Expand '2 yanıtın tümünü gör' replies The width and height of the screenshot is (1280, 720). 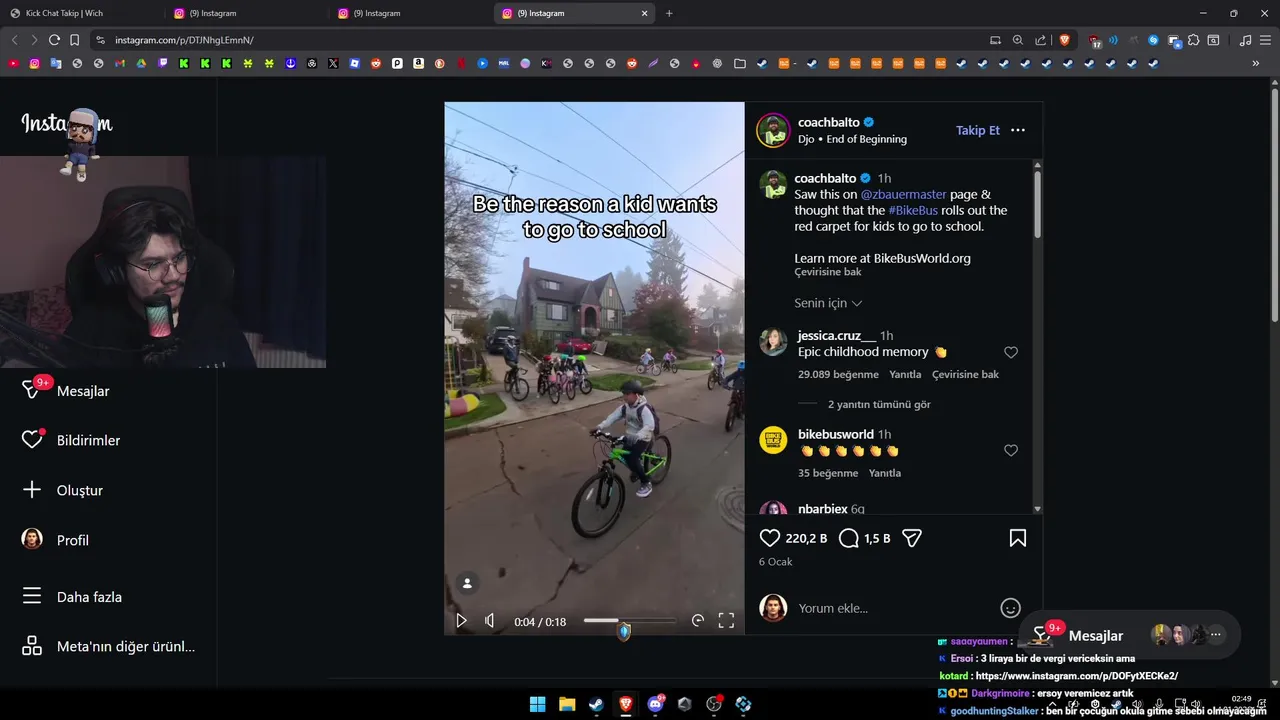tap(879, 404)
